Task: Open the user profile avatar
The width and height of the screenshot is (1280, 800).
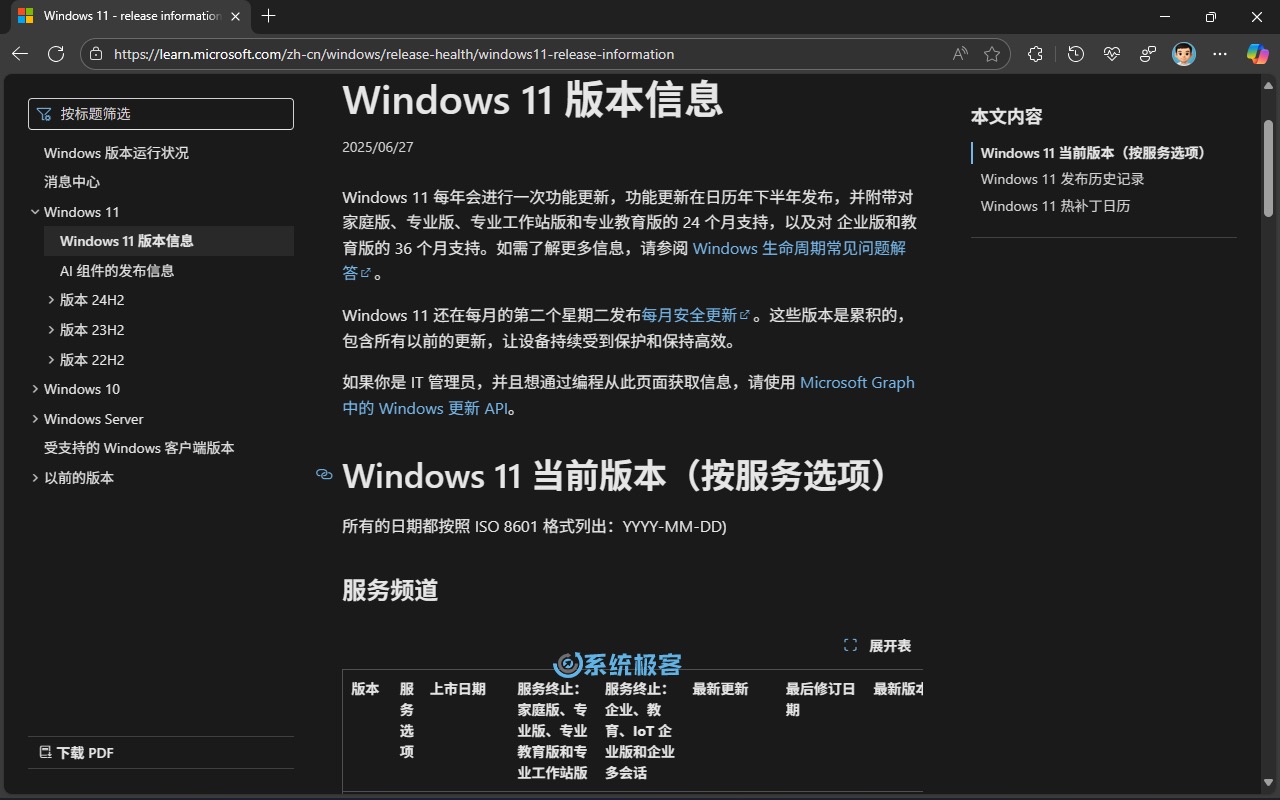Action: (1184, 54)
